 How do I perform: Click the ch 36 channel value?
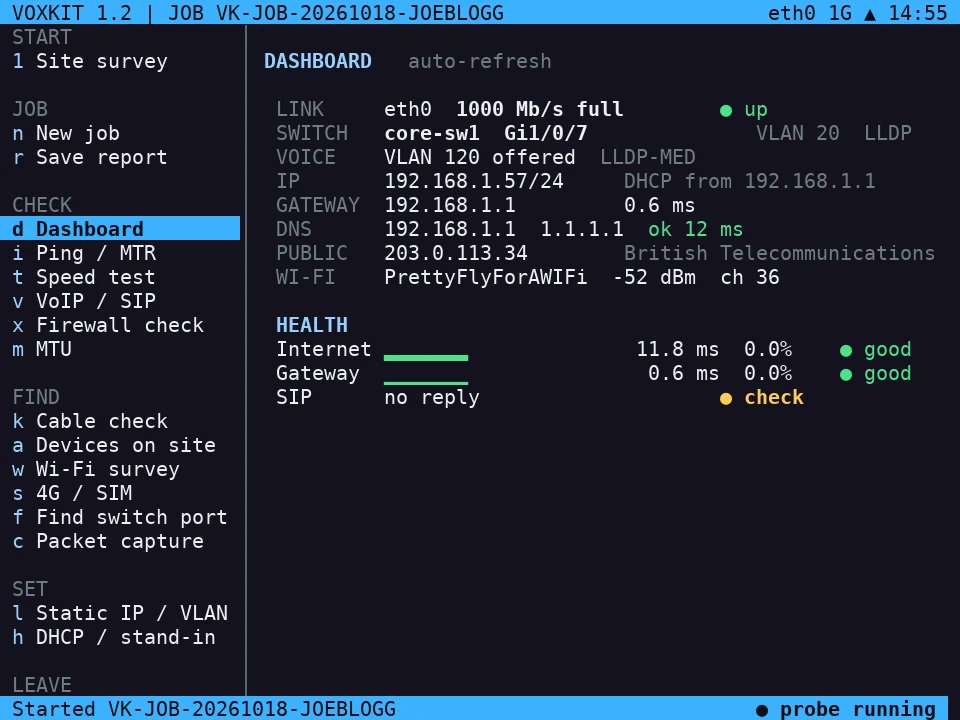tap(750, 277)
